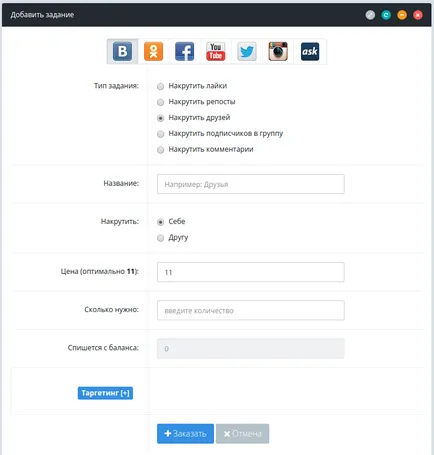Image resolution: width=434 pixels, height=455 pixels.
Task: Select Накрутить комментарии radio option
Action: [x=160, y=150]
